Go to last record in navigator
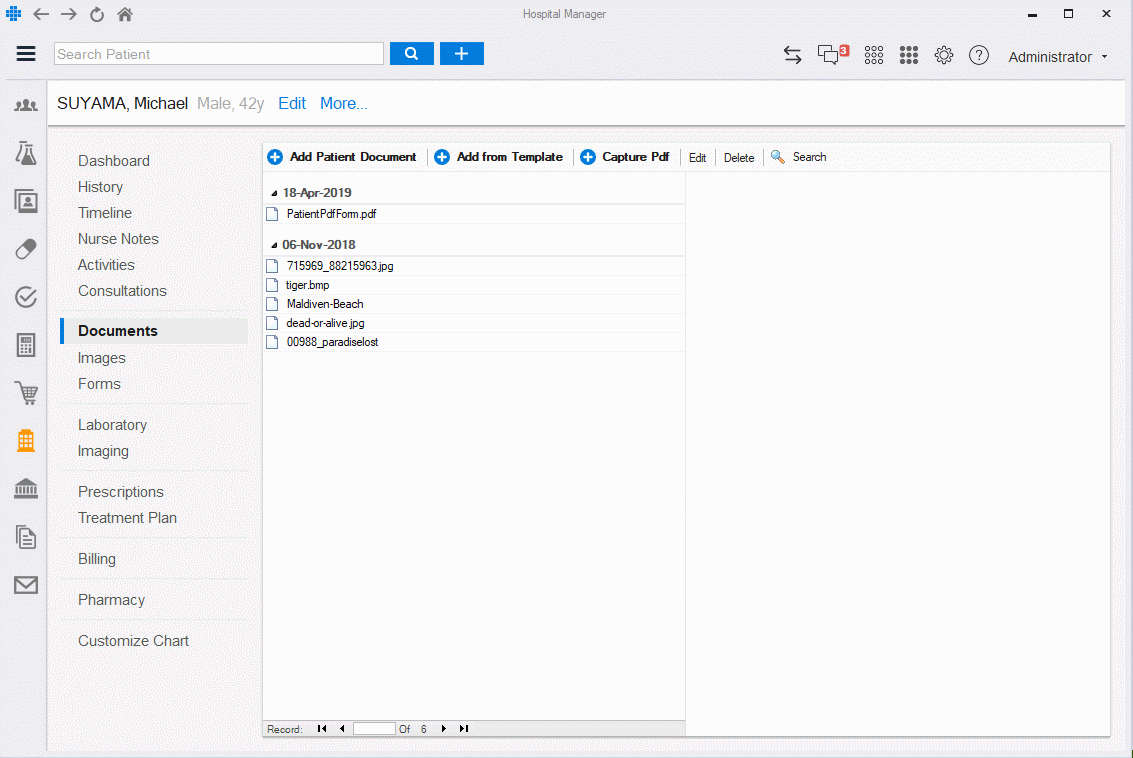 [464, 729]
